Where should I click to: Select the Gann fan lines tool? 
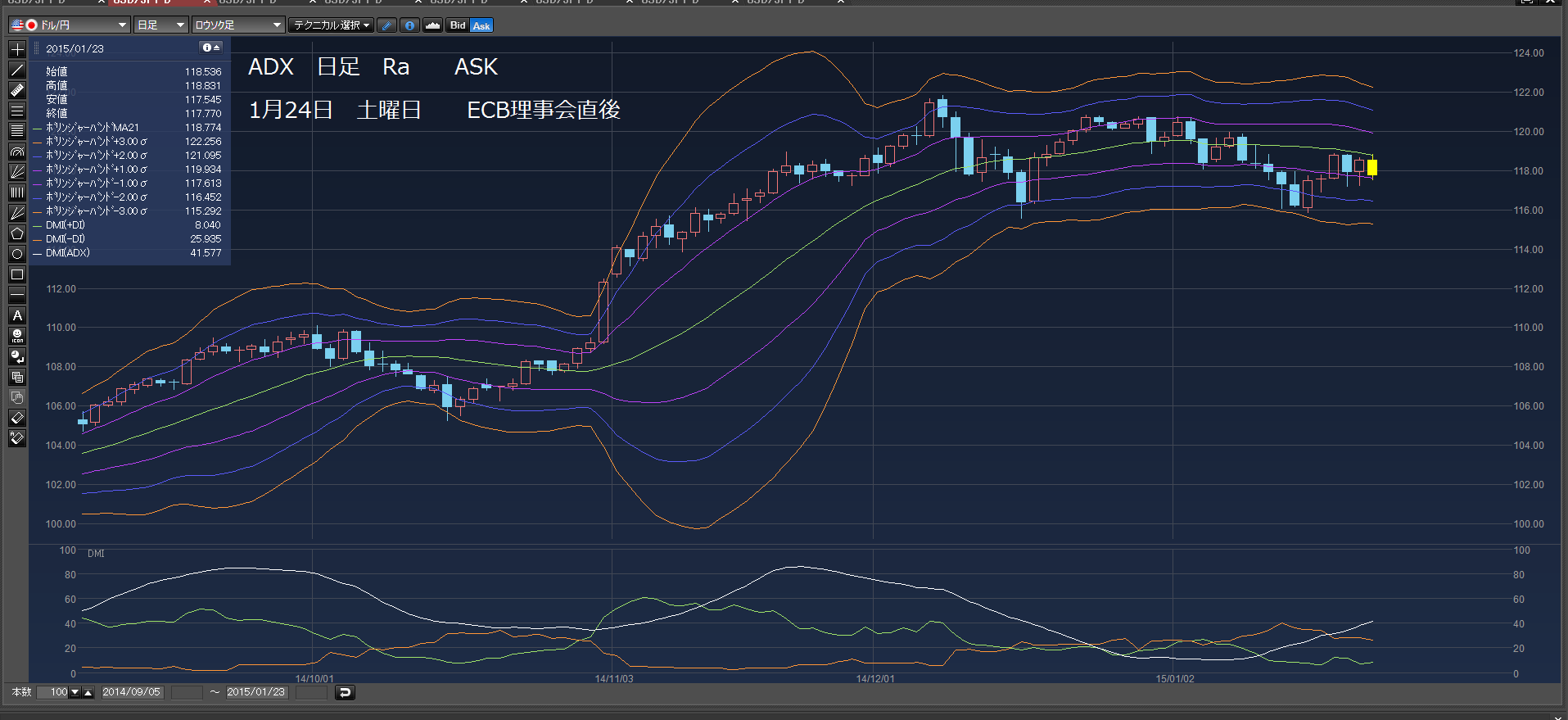point(17,213)
